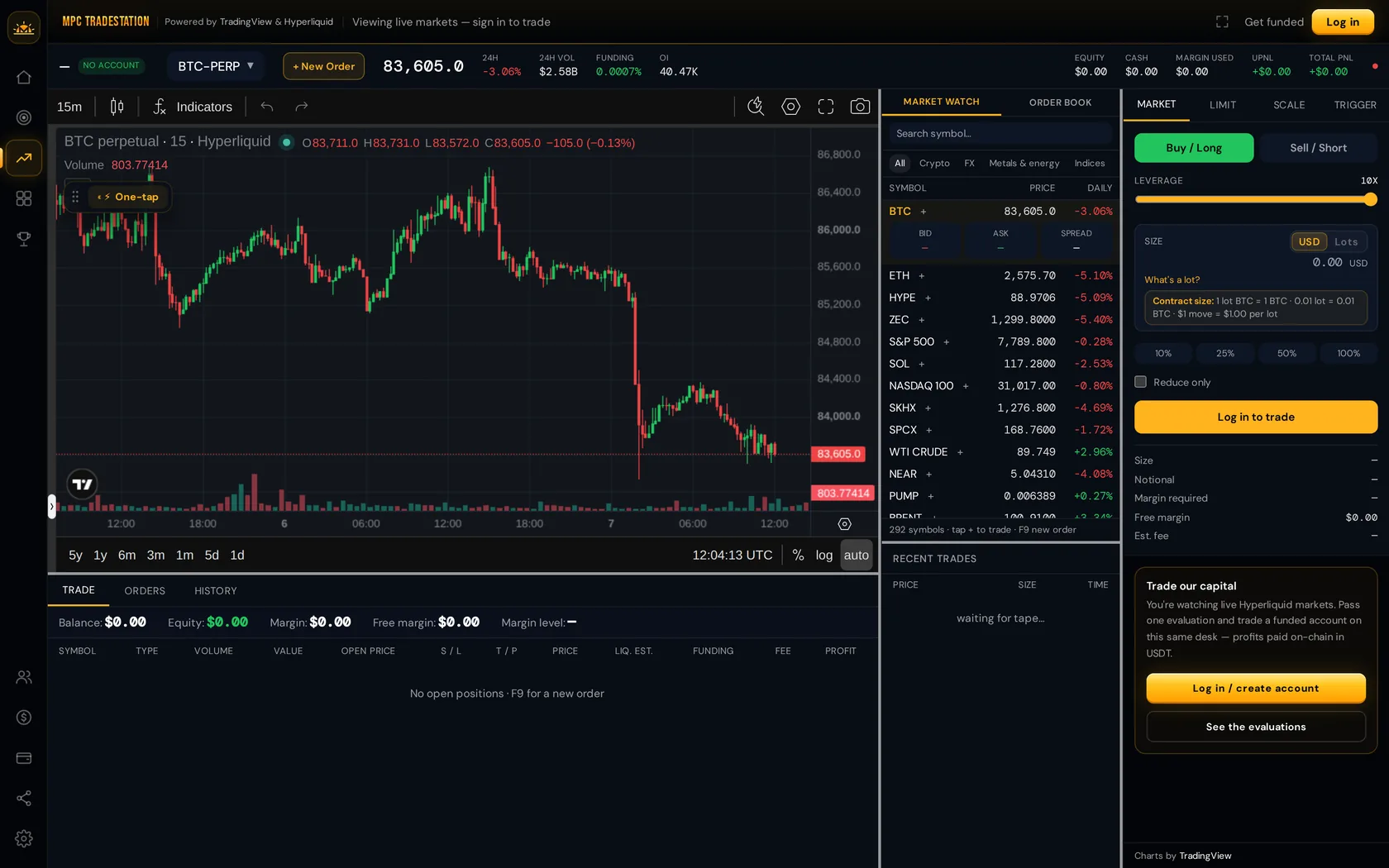The width and height of the screenshot is (1389, 868).
Task: Open the 15m interval selector
Action: pos(69,107)
